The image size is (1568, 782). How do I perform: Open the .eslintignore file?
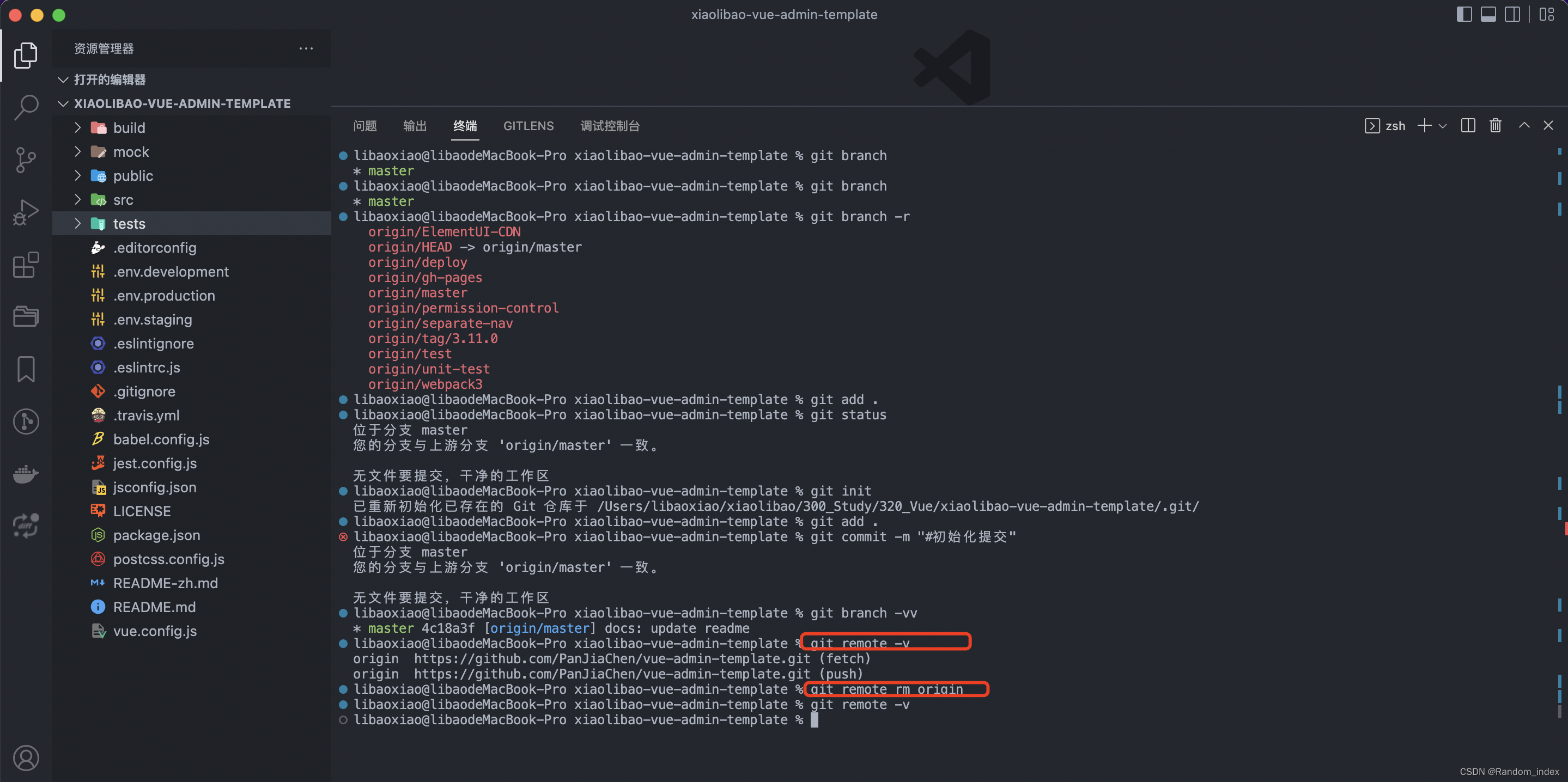192,343
